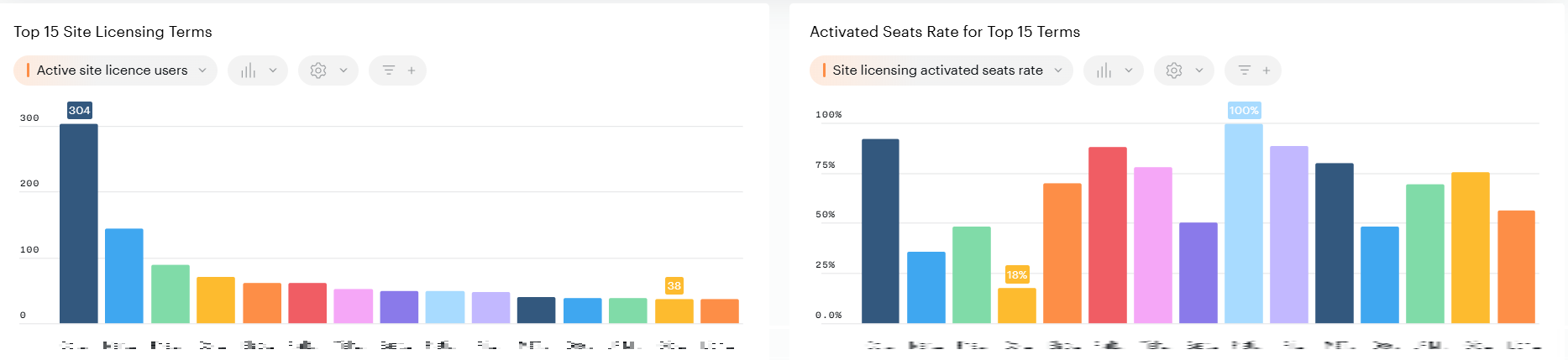
Task: Click filter lines icon in Licensing Terms panel
Action: click(389, 70)
